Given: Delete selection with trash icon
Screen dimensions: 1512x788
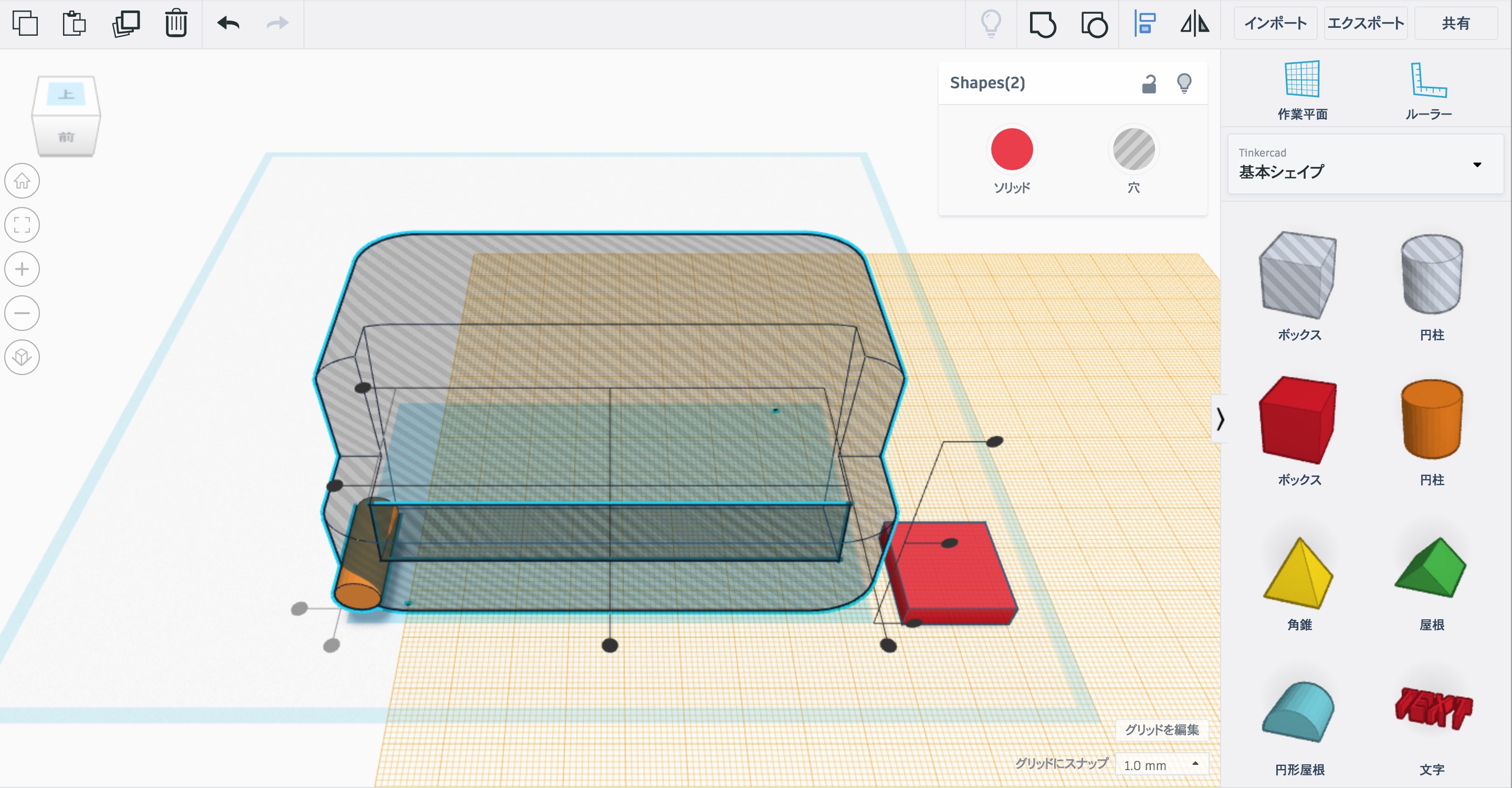Looking at the screenshot, I should point(175,24).
